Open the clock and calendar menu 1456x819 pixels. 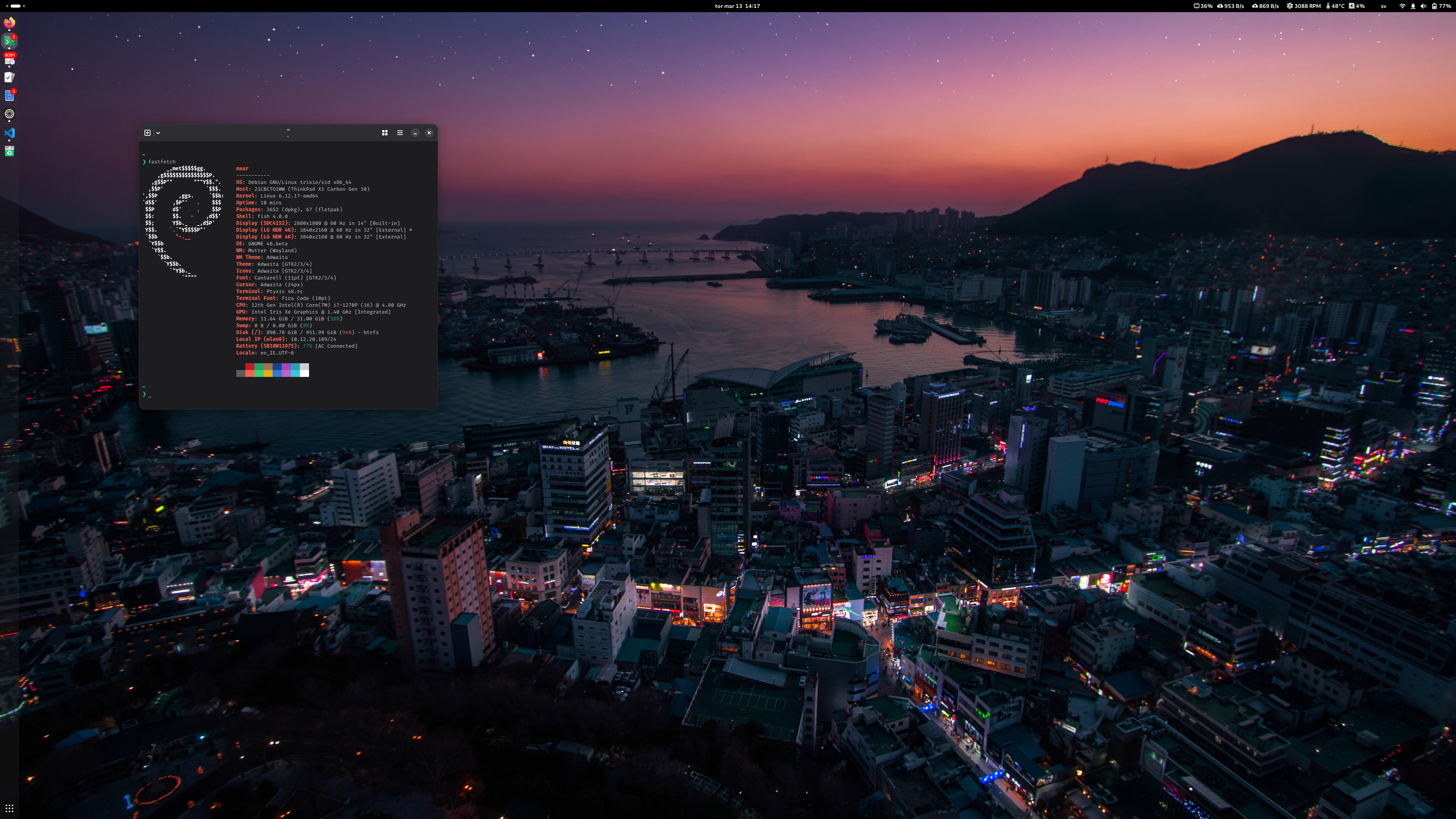(737, 6)
